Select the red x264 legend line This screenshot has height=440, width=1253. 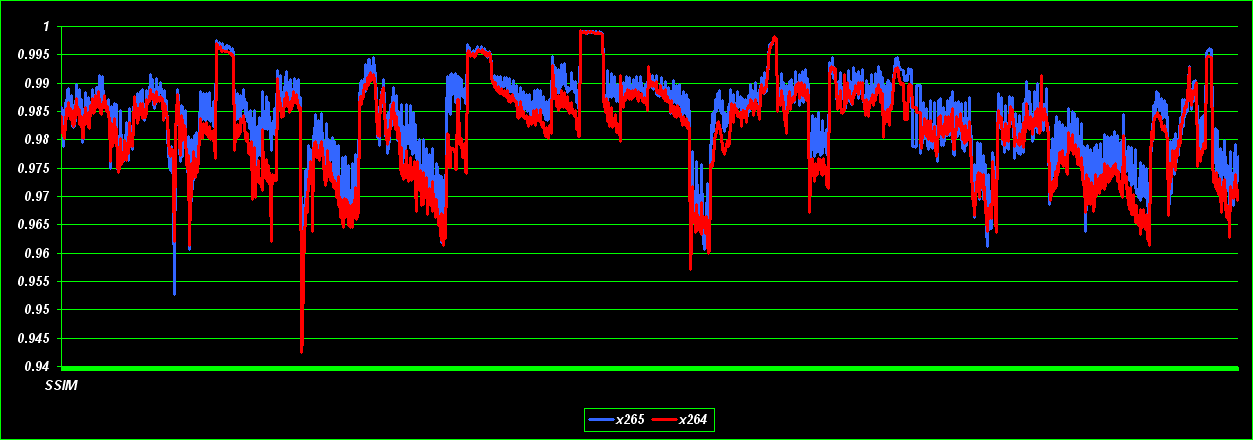[x=664, y=420]
